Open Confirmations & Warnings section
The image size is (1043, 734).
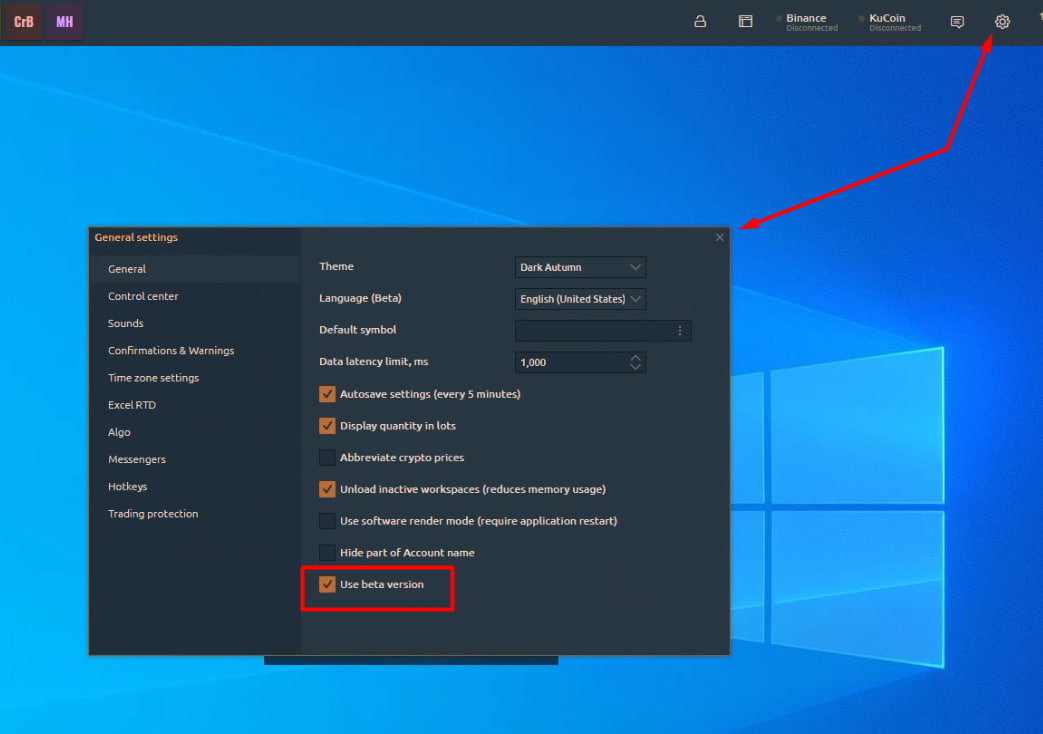pyautogui.click(x=171, y=351)
